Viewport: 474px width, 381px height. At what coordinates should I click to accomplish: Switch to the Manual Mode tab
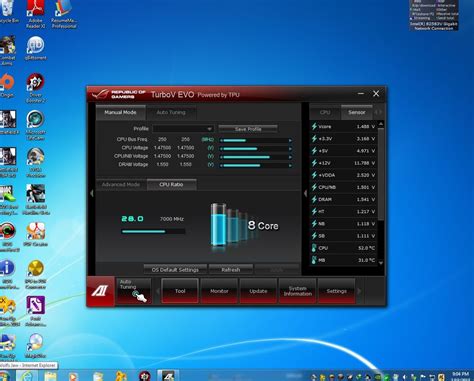click(x=120, y=112)
